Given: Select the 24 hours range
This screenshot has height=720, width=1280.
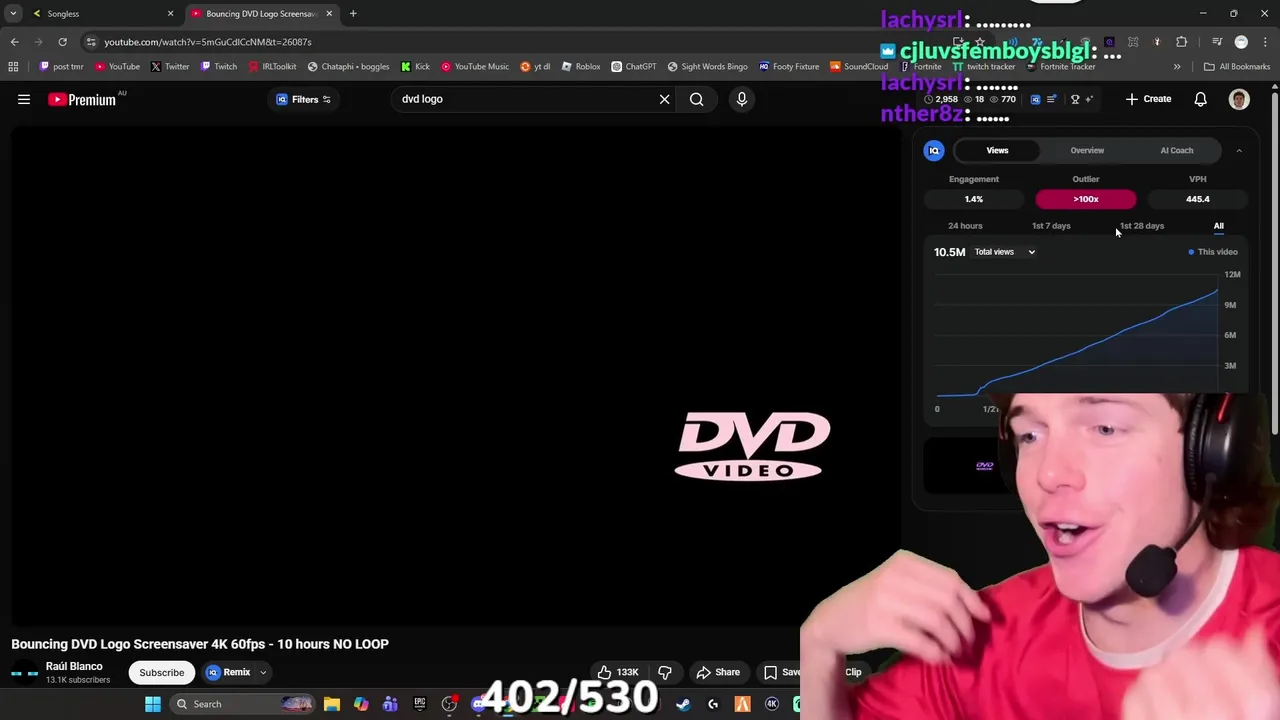Looking at the screenshot, I should [965, 226].
